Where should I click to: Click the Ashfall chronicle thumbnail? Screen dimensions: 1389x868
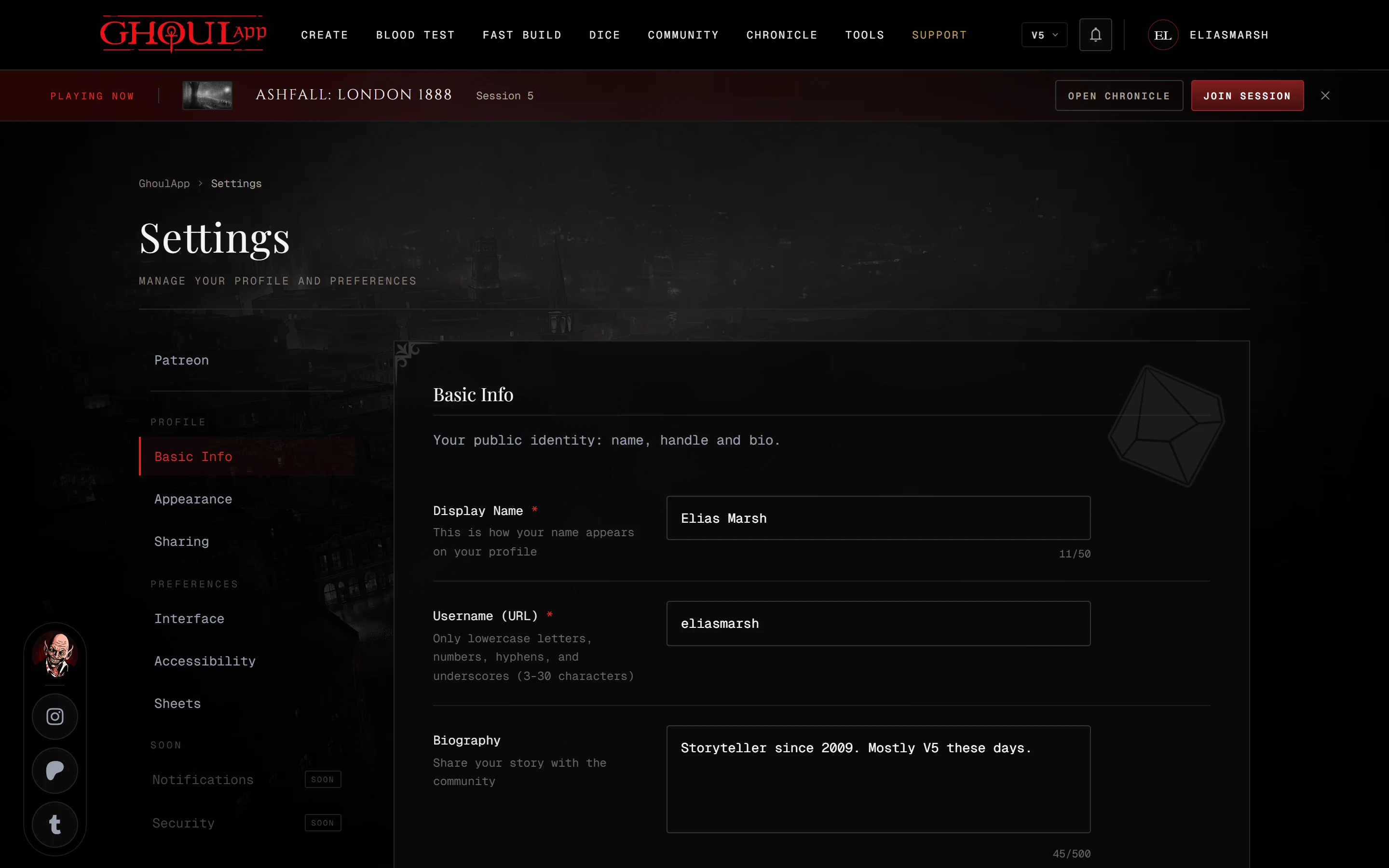207,95
